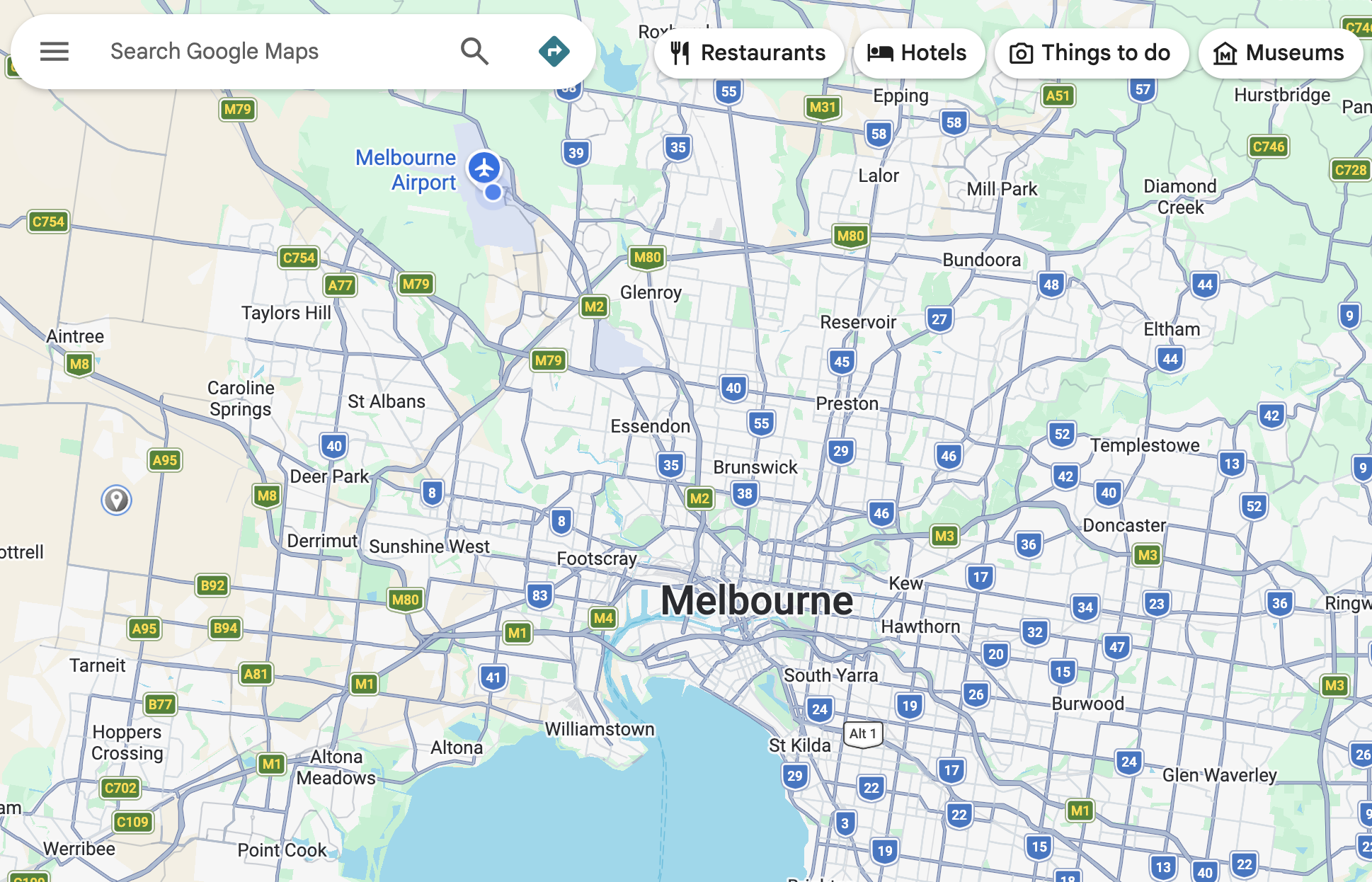The height and width of the screenshot is (882, 1372).
Task: Select the Templestowe label
Action: 1145,445
